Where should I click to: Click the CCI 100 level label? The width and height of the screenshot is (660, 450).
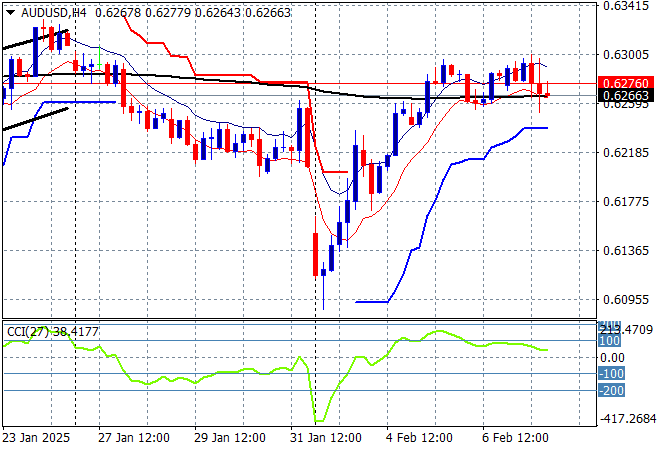point(611,341)
